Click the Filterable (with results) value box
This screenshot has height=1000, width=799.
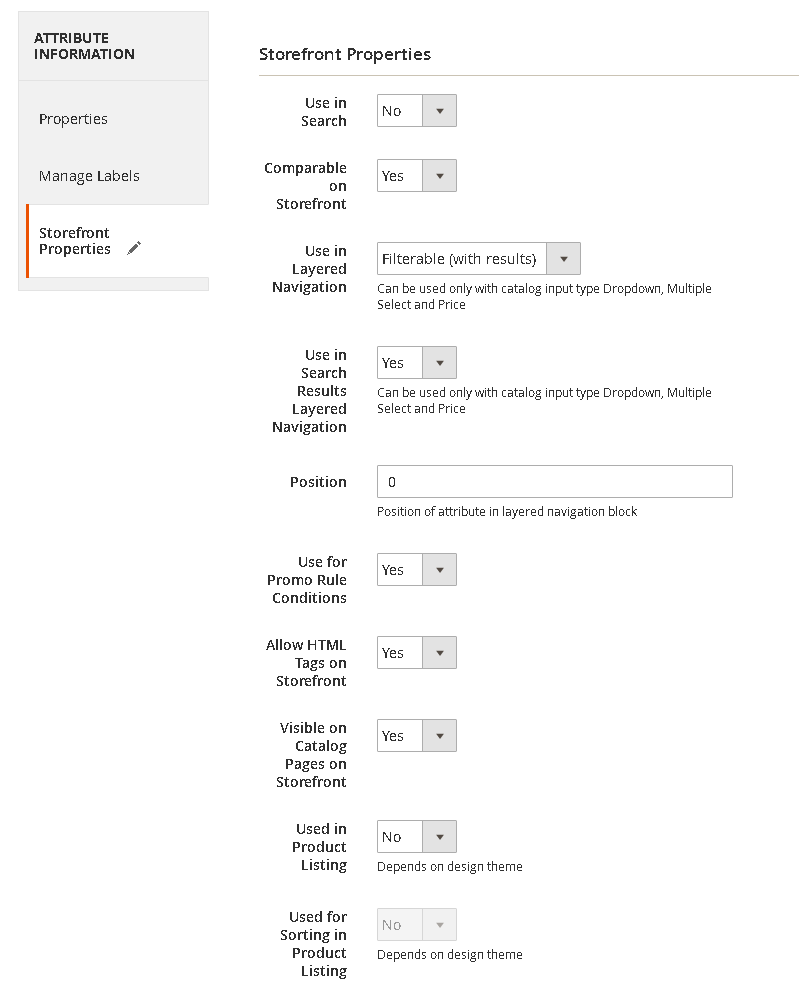coord(460,258)
